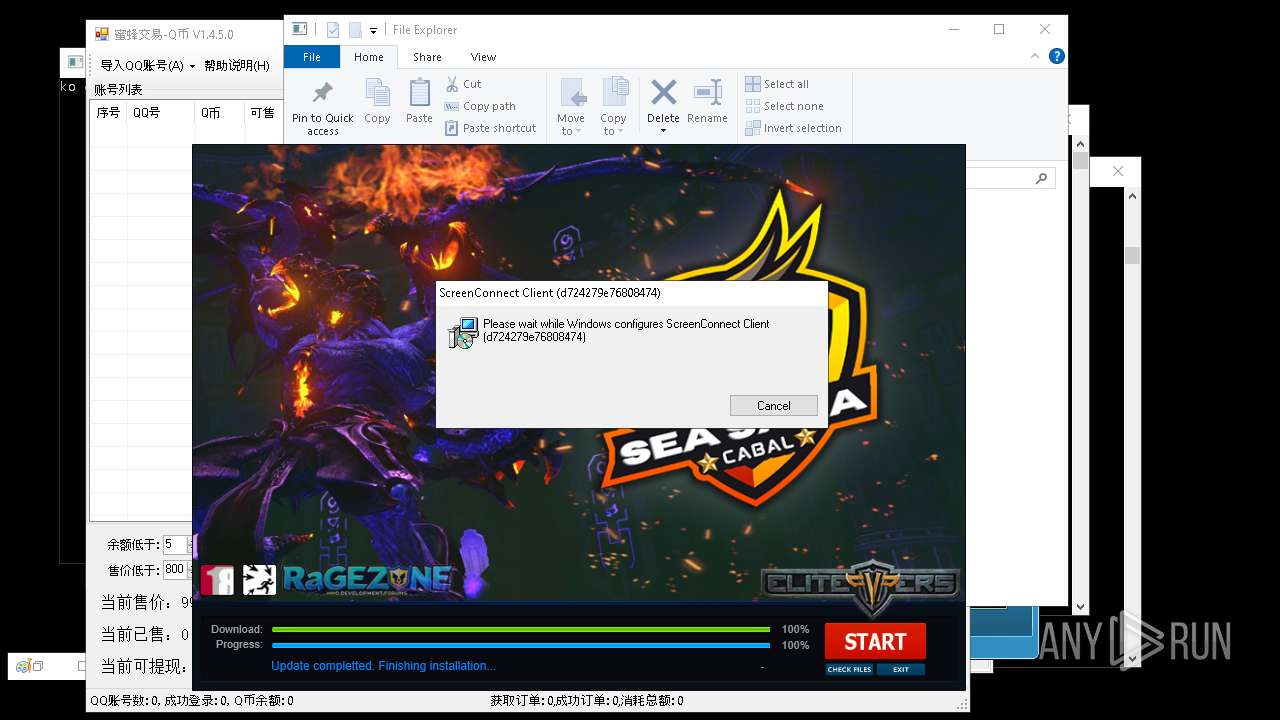Image resolution: width=1280 pixels, height=720 pixels.
Task: Open the 导入QQ账号(A) dropdown menu
Action: click(x=147, y=66)
